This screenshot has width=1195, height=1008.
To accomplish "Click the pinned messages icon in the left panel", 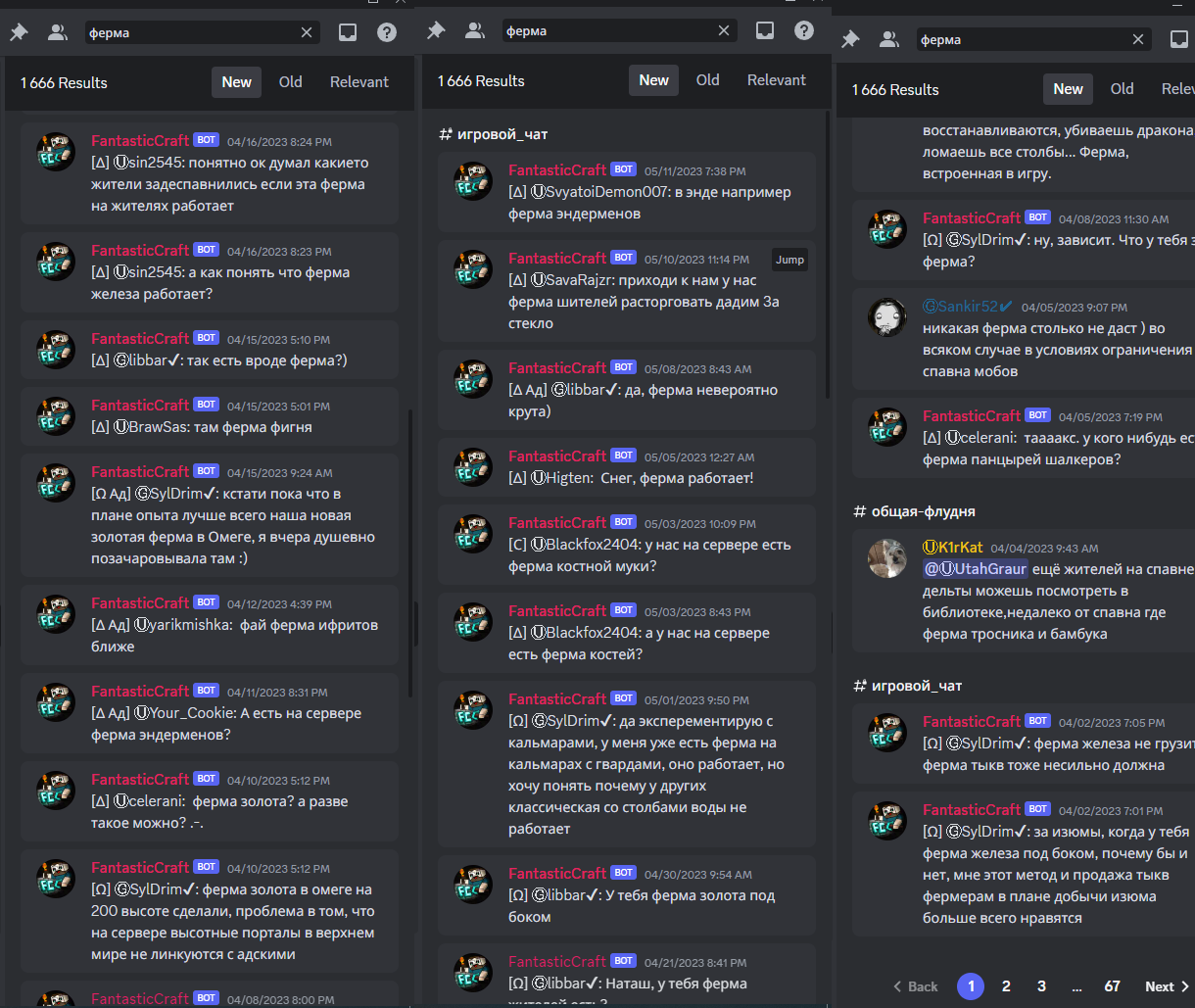I will coord(19,32).
